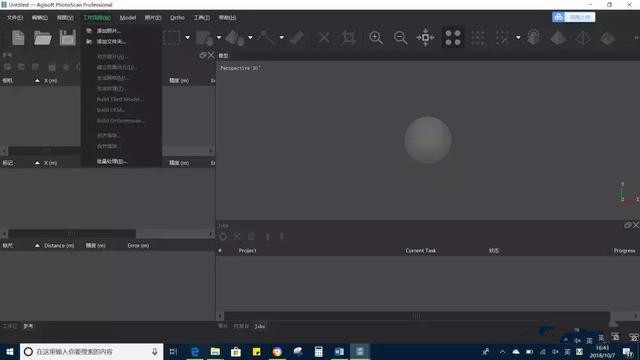Open the 编辑 menu
640x360 pixels.
tap(40, 18)
